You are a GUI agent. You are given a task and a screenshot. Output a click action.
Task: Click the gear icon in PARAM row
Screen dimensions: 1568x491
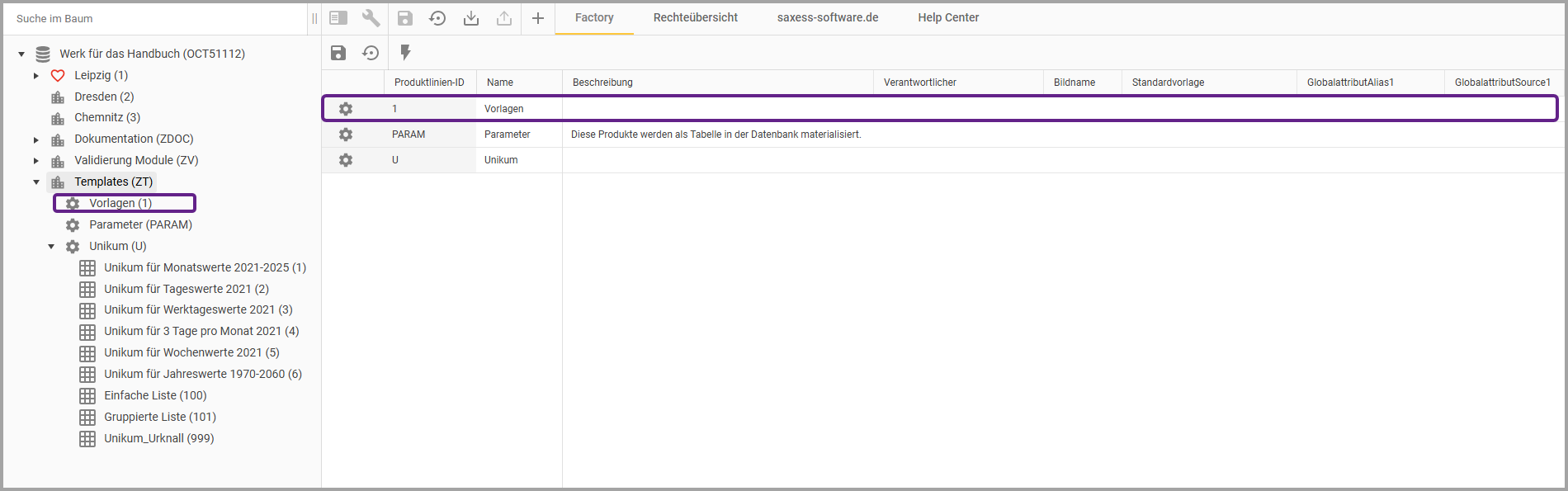click(x=346, y=135)
